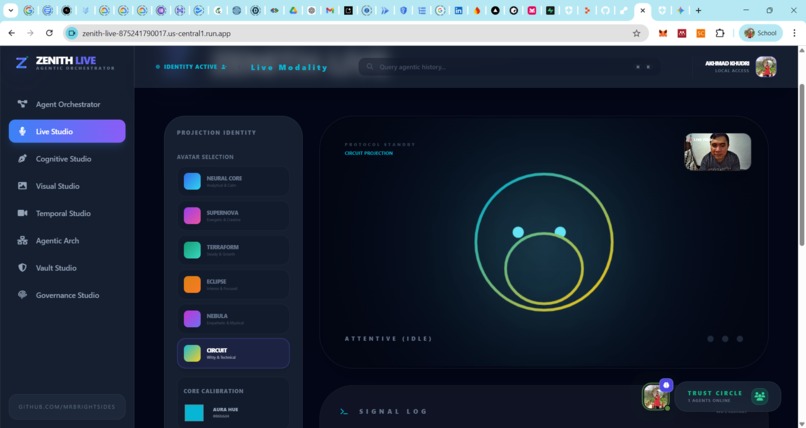Choose the Eclipse avatar

coord(233,284)
